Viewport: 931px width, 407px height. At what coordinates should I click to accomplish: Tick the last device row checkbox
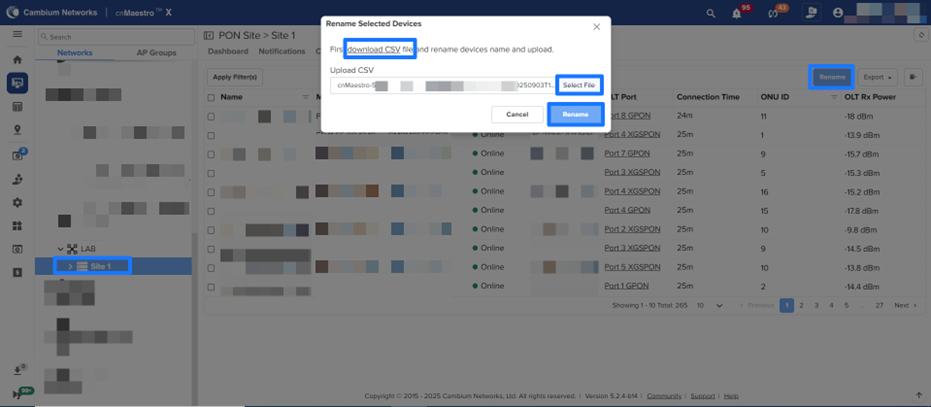211,286
